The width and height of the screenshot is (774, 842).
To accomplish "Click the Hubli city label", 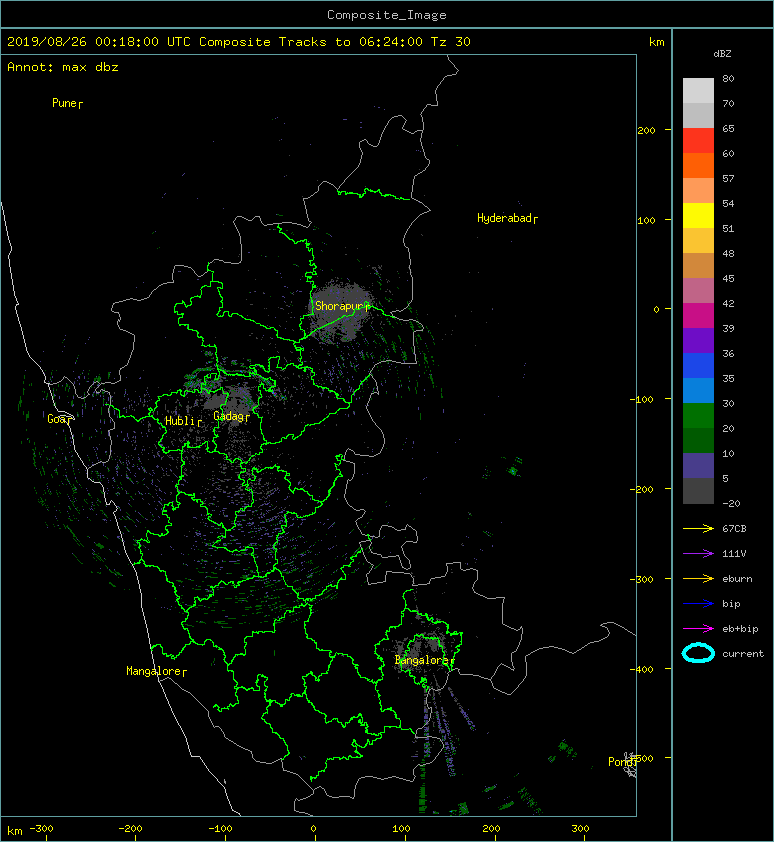I will tap(183, 421).
